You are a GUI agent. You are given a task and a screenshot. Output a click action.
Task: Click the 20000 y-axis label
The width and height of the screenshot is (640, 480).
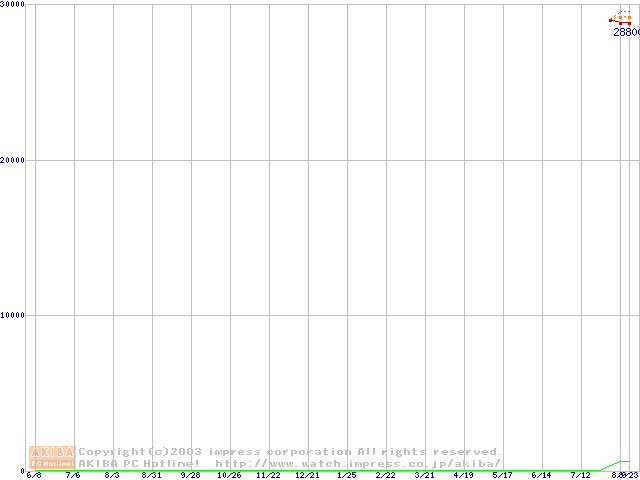point(13,160)
